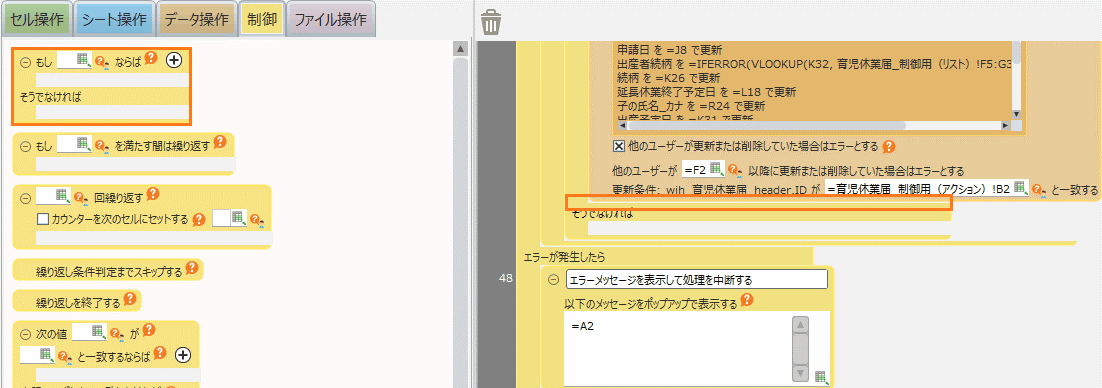The height and width of the screenshot is (388, 1102).
Task: Click the formula lookup icon after the =F2 field
Action: pyautogui.click(x=734, y=170)
